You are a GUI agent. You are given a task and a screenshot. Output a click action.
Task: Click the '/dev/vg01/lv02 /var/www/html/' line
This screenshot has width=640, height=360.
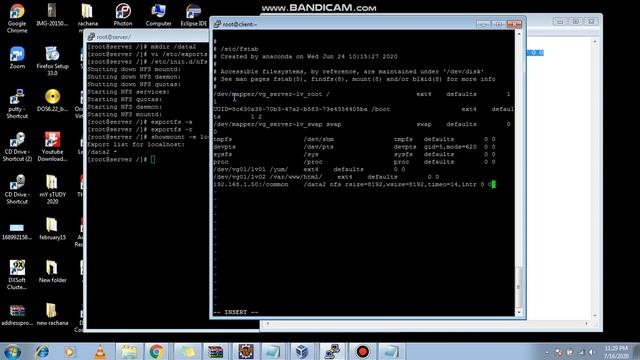326,177
